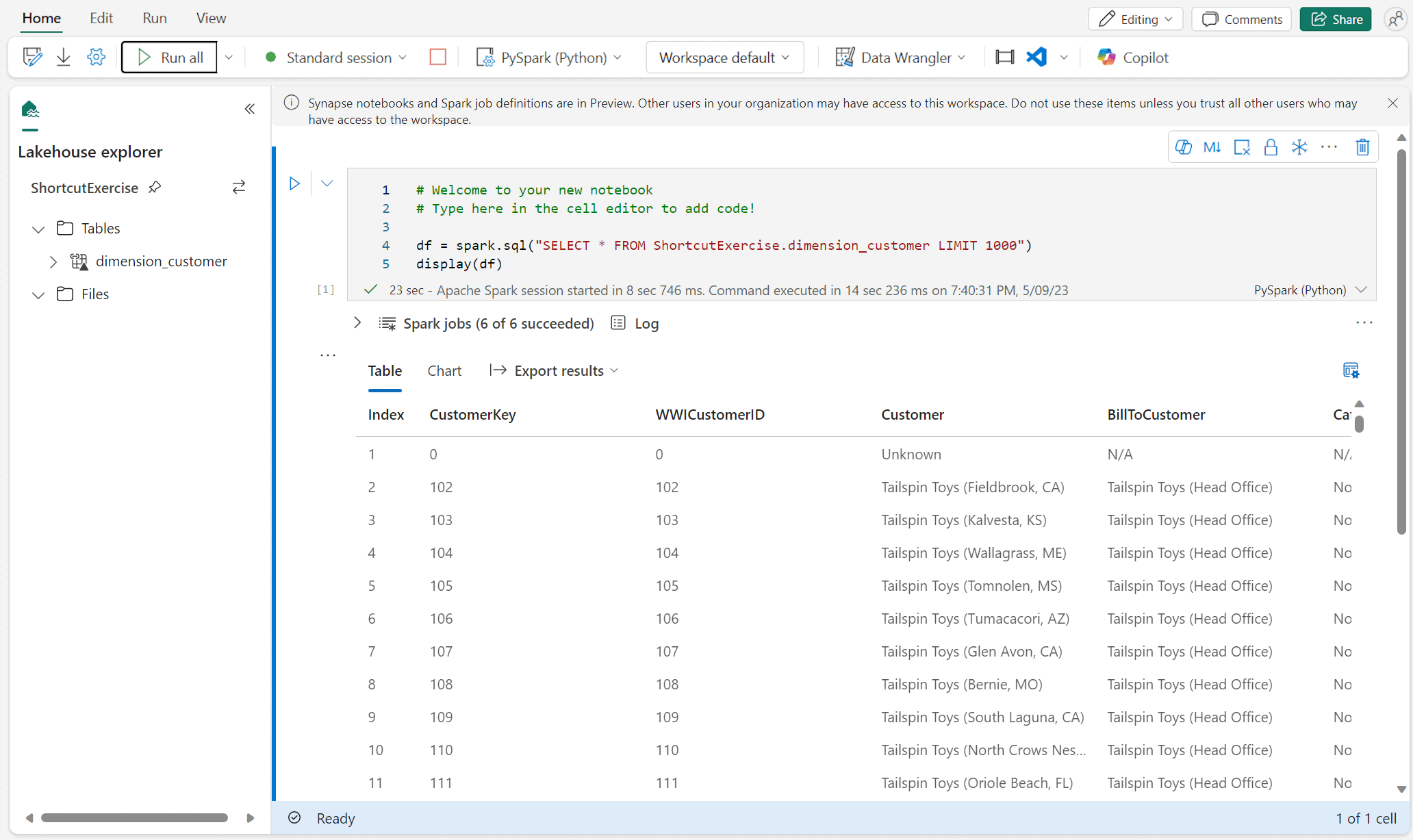The width and height of the screenshot is (1413, 840).
Task: Open the Log view
Action: (635, 323)
